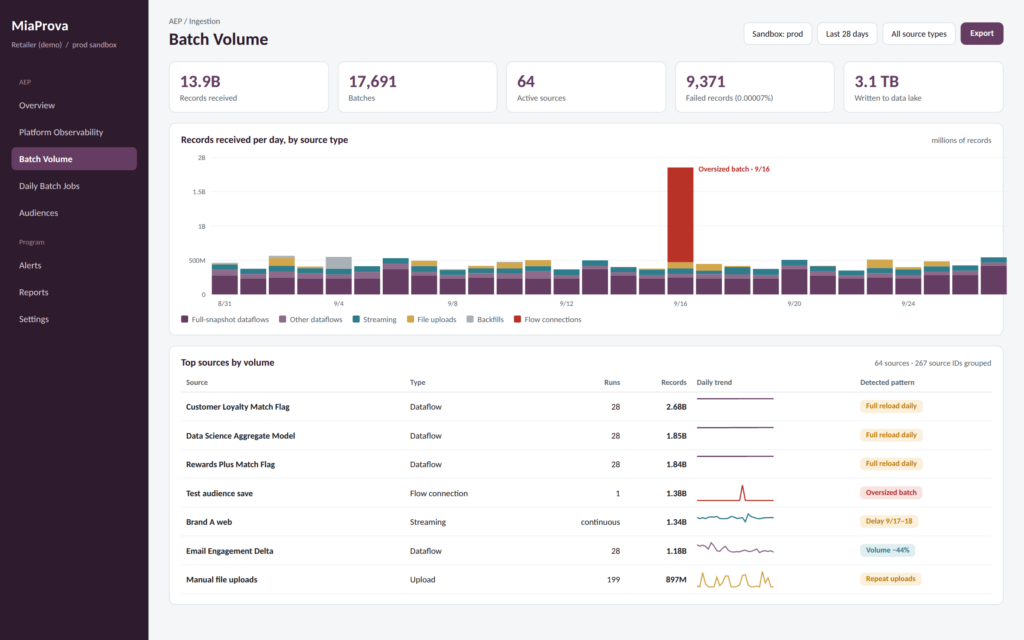Open Daily Batch Jobs
The width and height of the screenshot is (1024, 640).
coord(74,186)
